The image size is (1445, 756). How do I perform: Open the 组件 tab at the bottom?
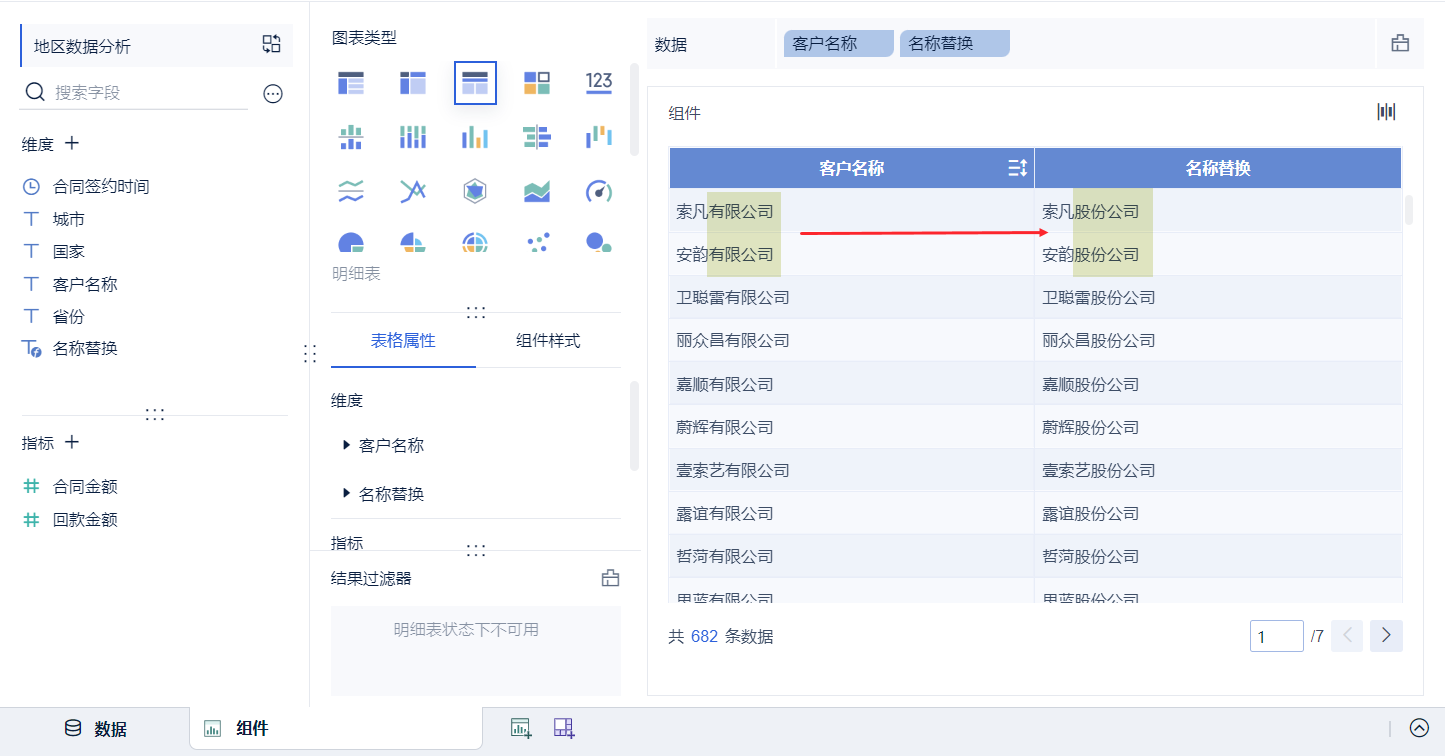336,729
